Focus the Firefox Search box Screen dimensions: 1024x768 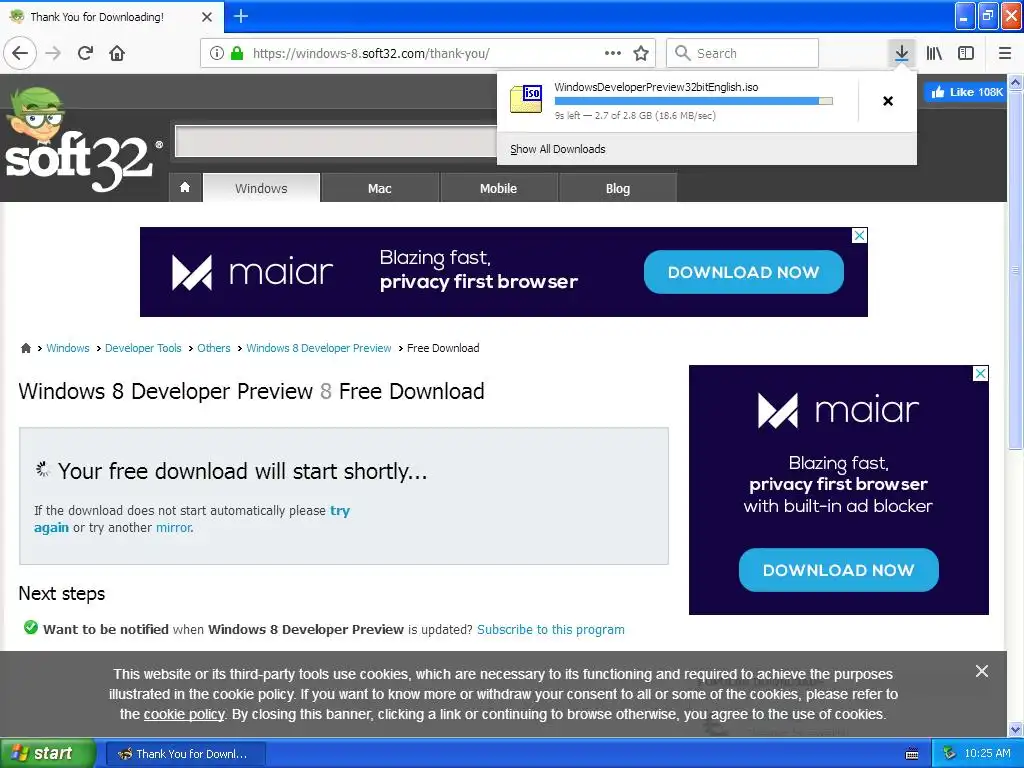point(743,53)
